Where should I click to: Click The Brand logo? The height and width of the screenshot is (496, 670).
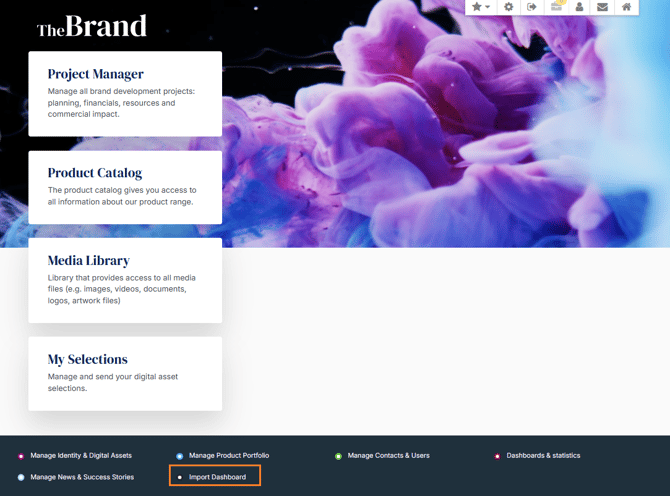pyautogui.click(x=92, y=27)
